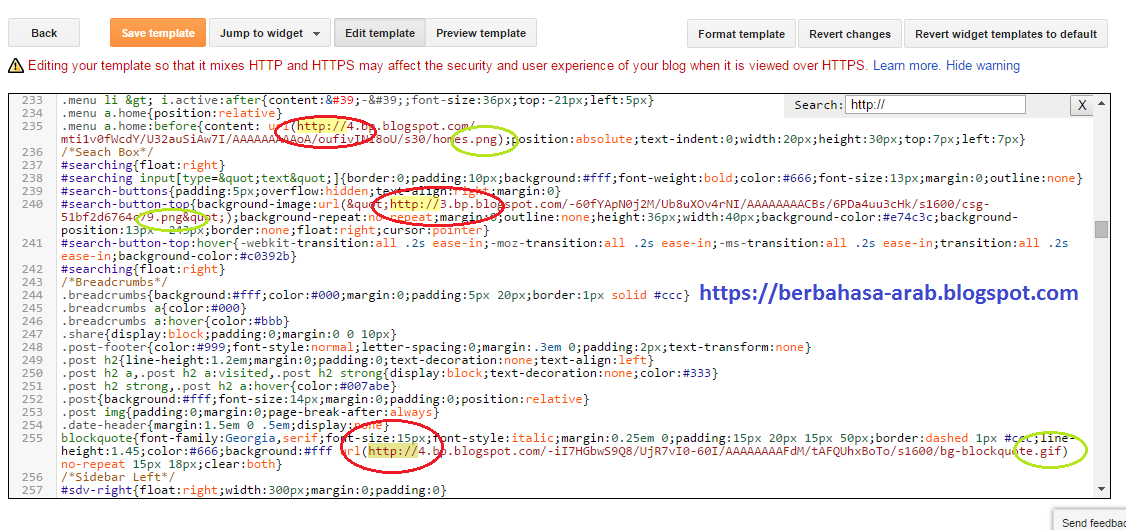The width and height of the screenshot is (1126, 530).
Task: Close the search box with the X button
Action: click(1081, 105)
